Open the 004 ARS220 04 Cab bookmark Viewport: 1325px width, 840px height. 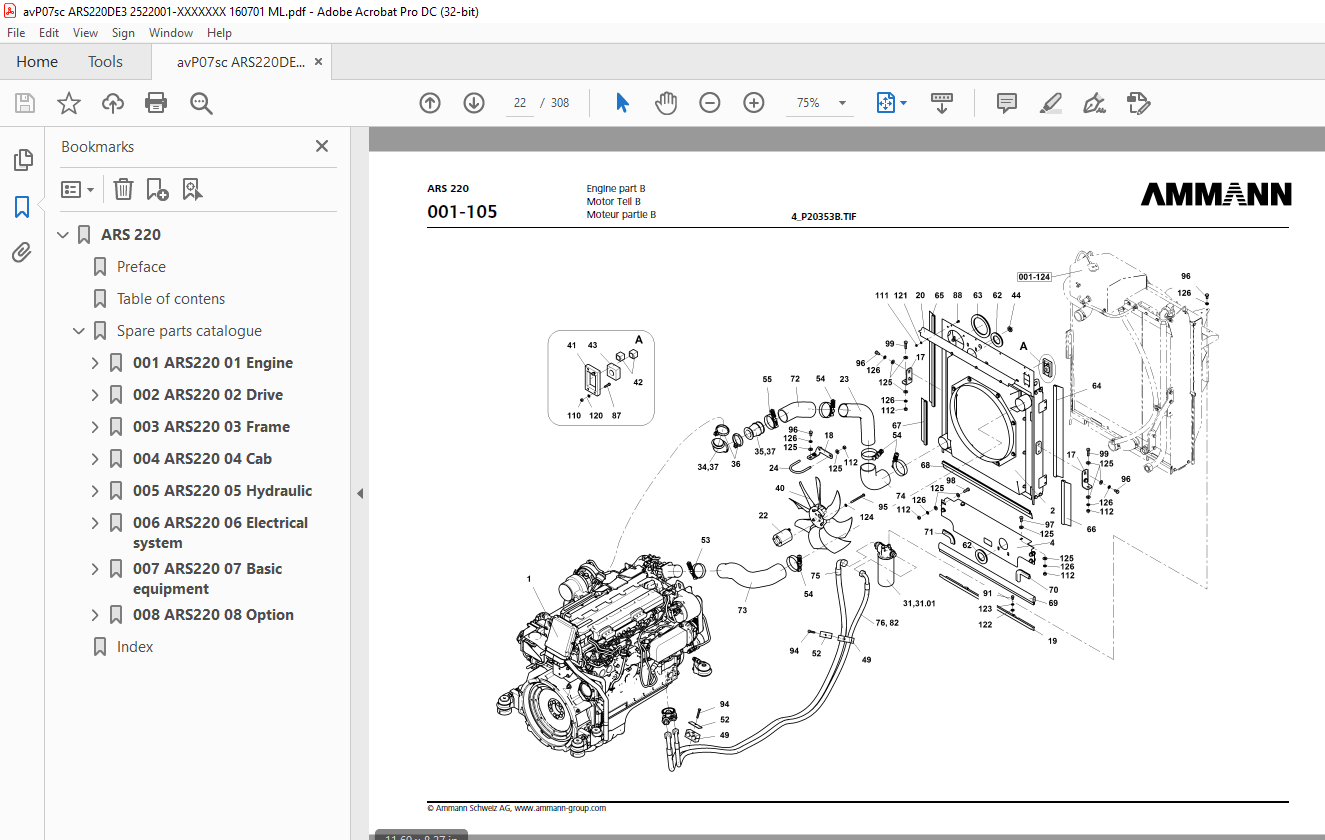tap(202, 459)
